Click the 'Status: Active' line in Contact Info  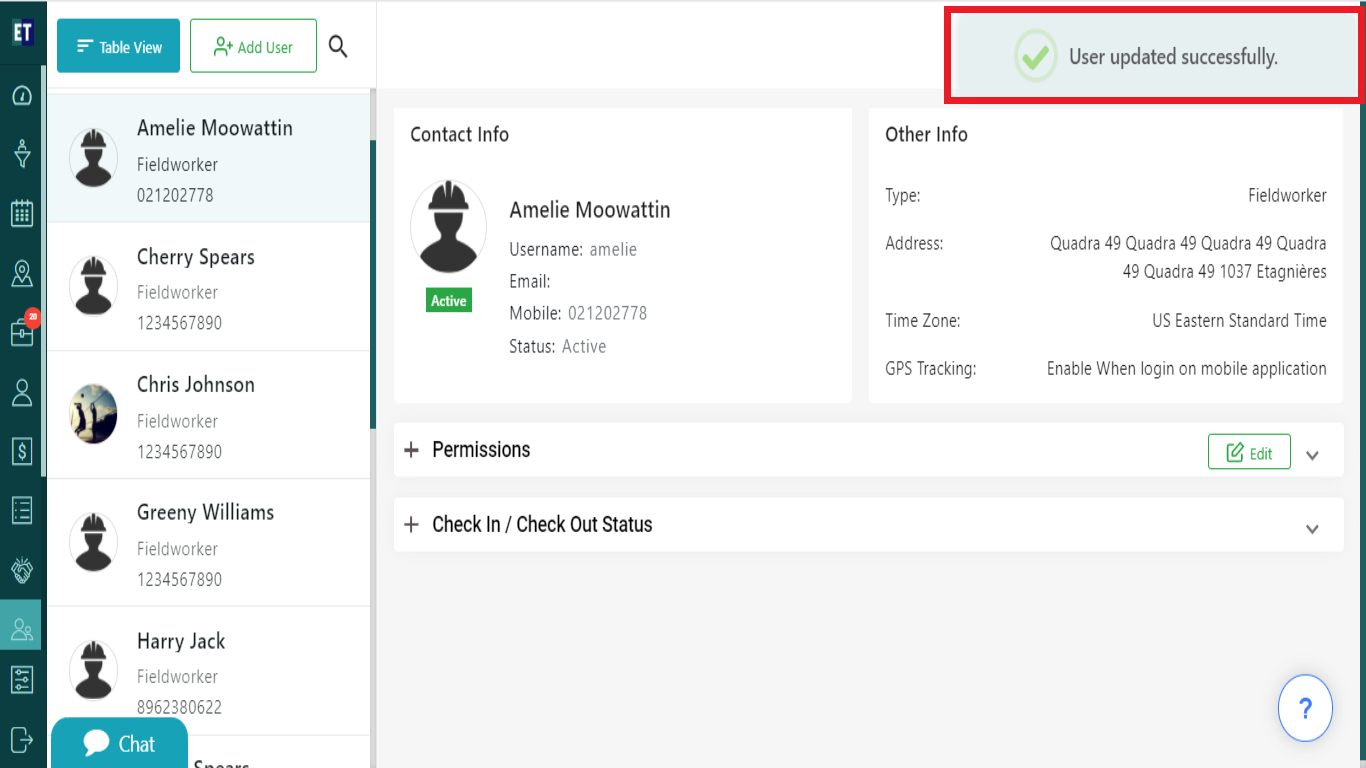click(558, 347)
